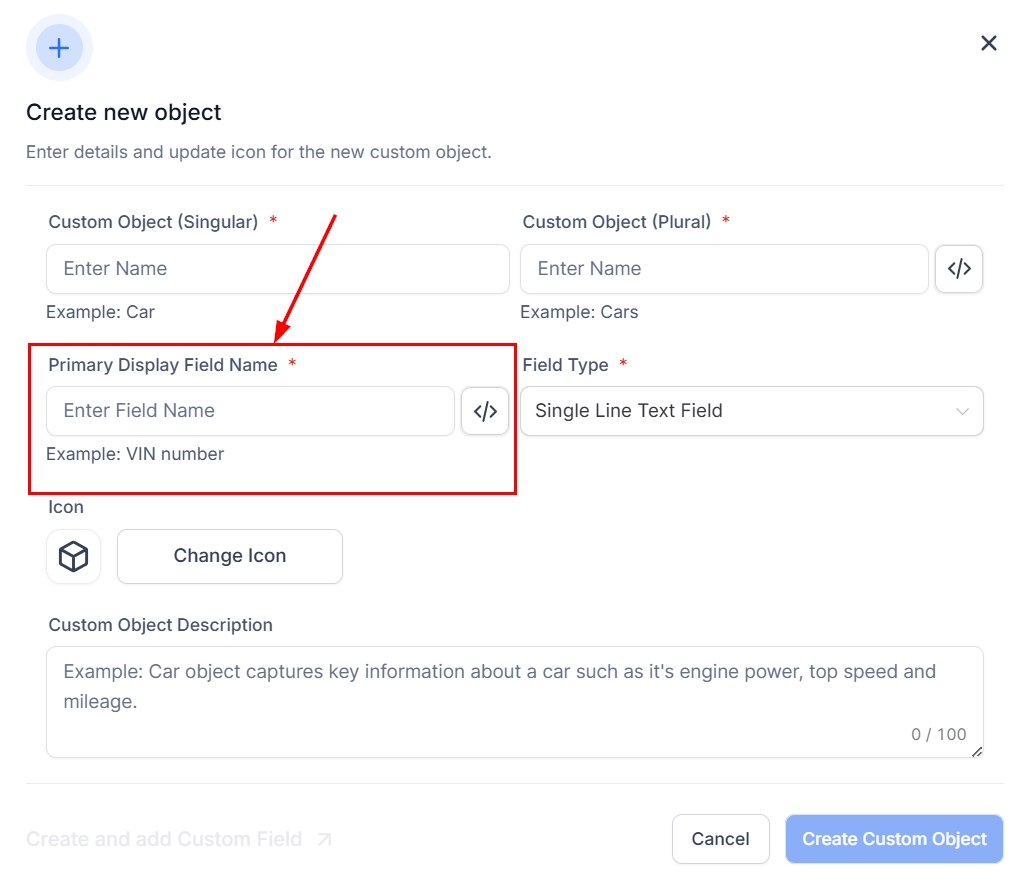Viewport: 1025px width, 884px height.
Task: Select the Enter Field Name input
Action: 250,411
